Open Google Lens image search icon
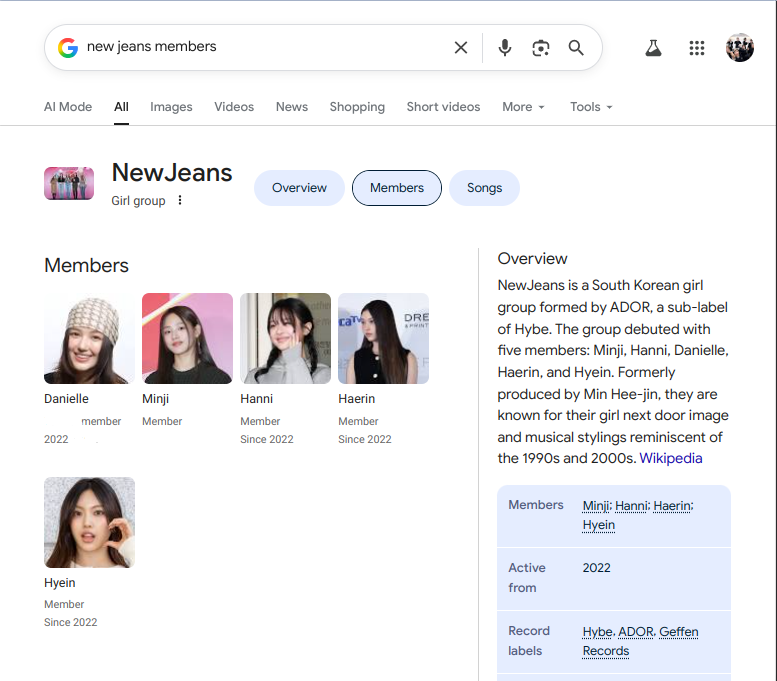Screen dimensions: 777x681 [541, 48]
